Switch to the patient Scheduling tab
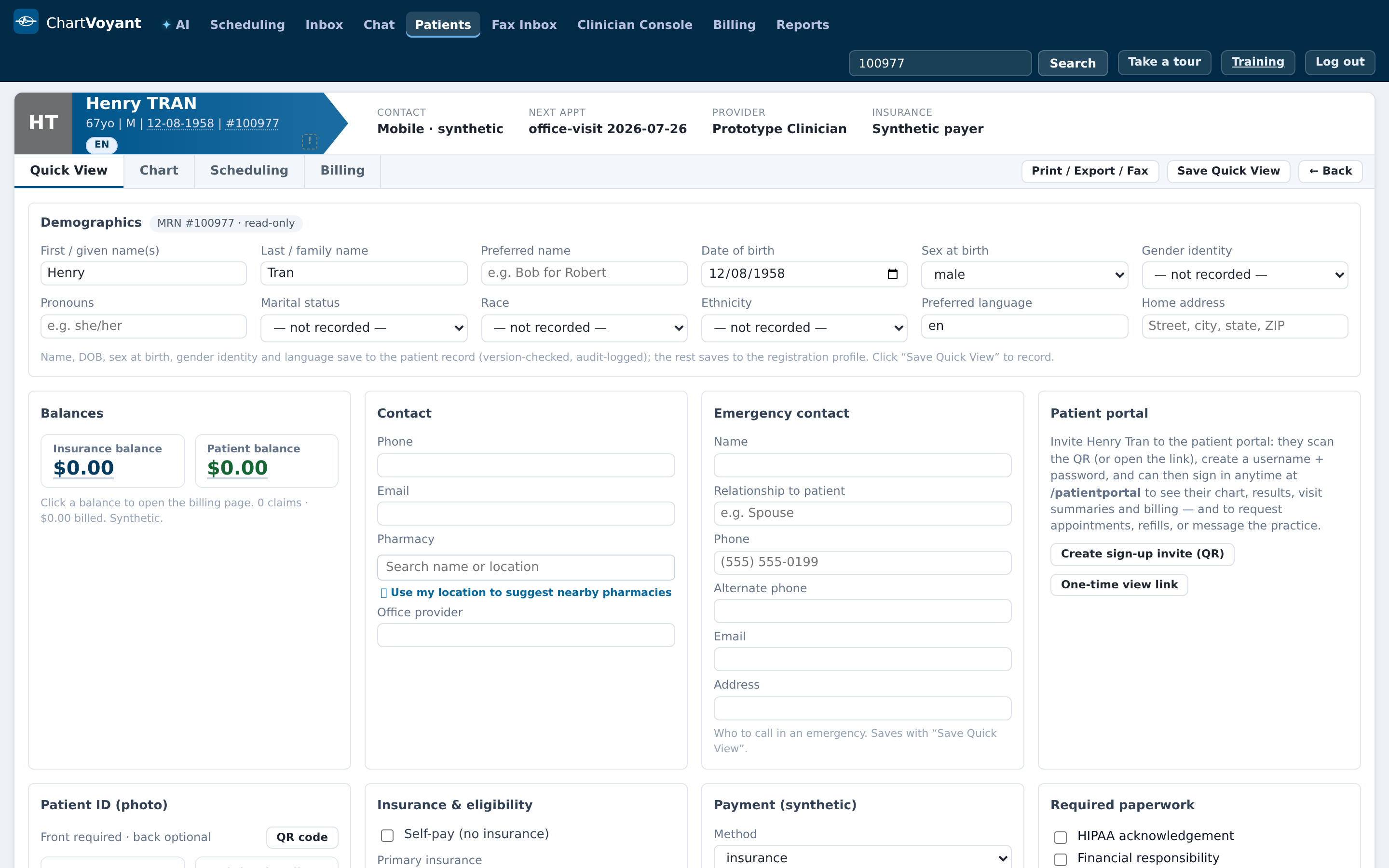 point(249,171)
